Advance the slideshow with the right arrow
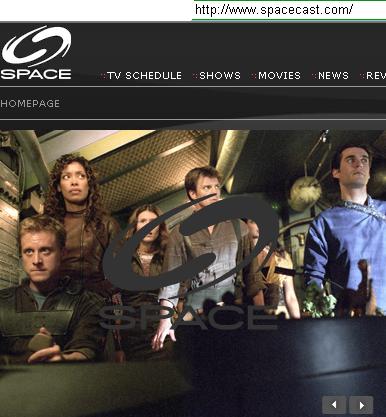The width and height of the screenshot is (386, 417). click(x=361, y=405)
